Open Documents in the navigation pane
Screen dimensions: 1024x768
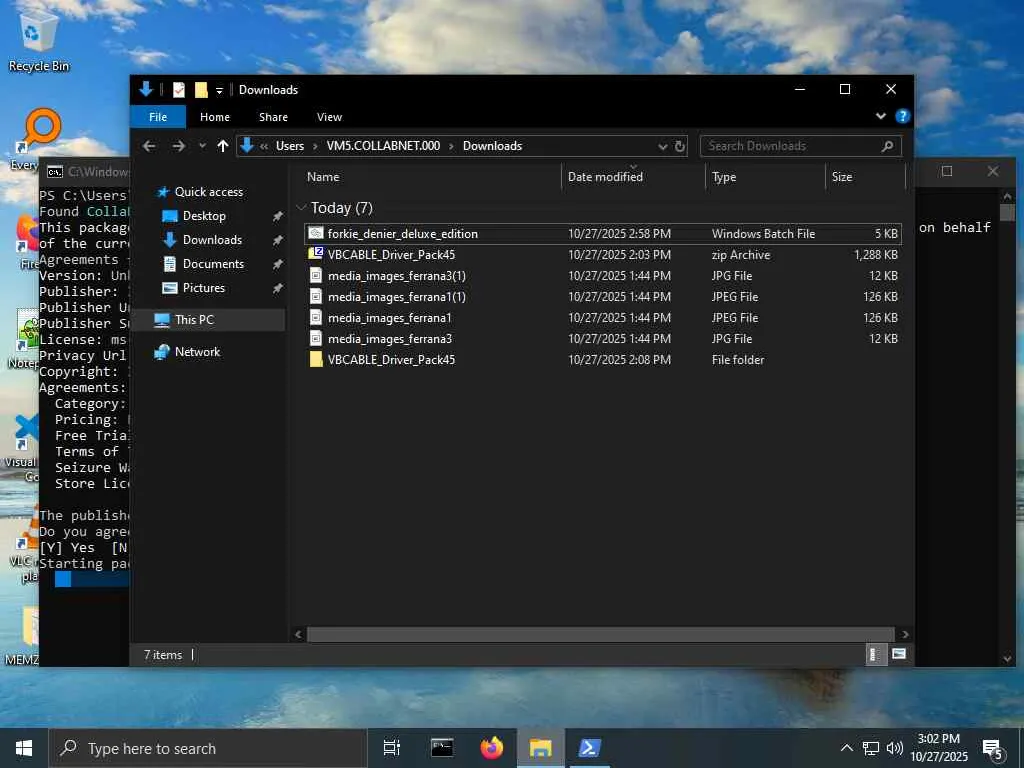pyautogui.click(x=213, y=264)
